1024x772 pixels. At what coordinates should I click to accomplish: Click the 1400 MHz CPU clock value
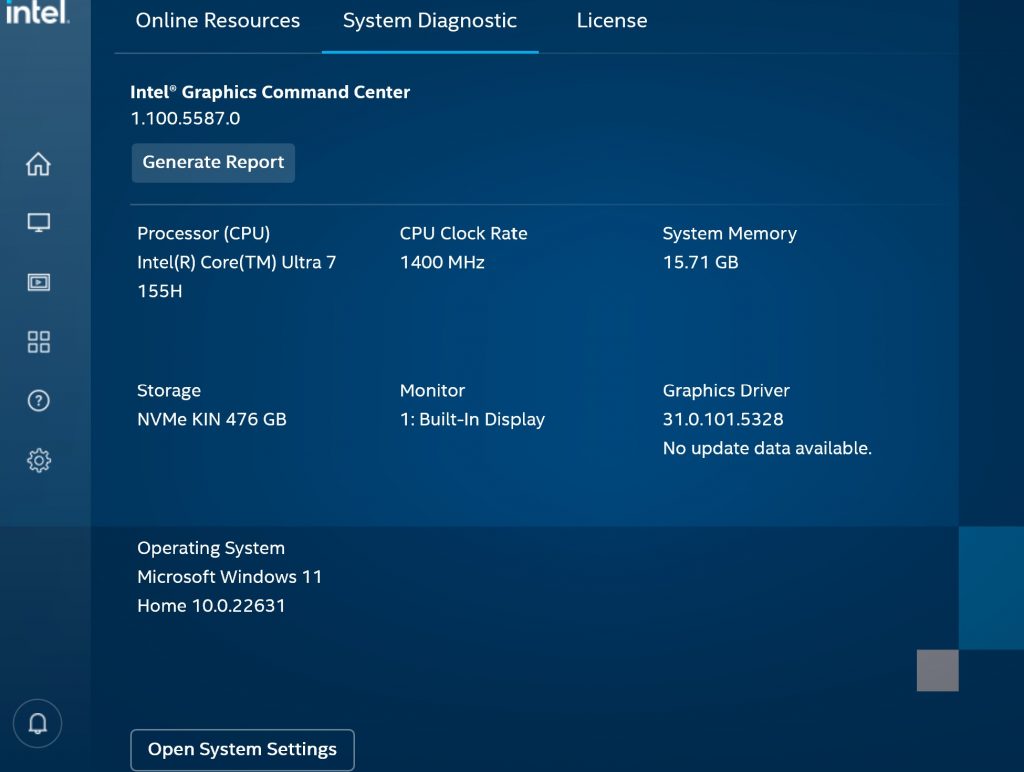442,263
